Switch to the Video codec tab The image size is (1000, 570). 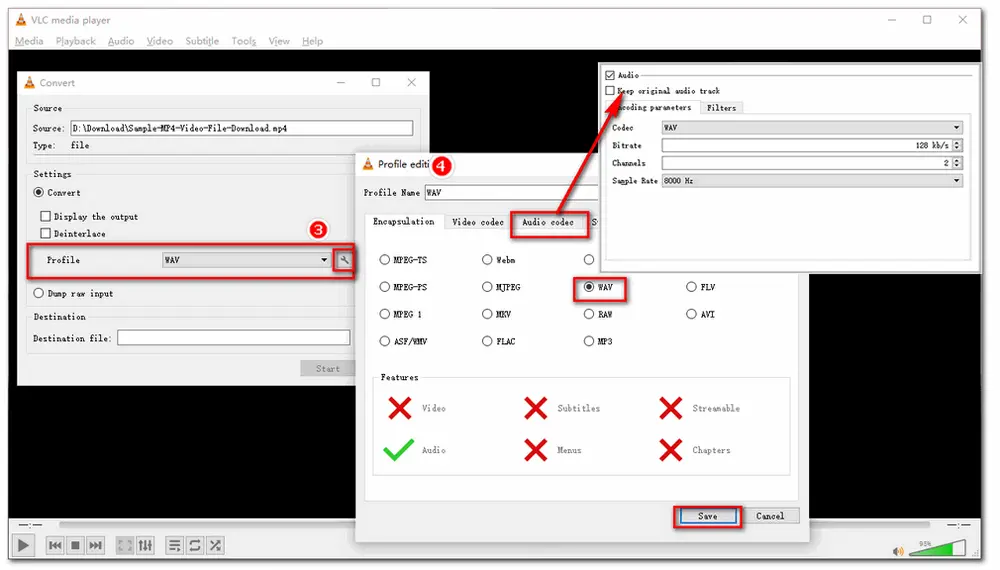[478, 222]
